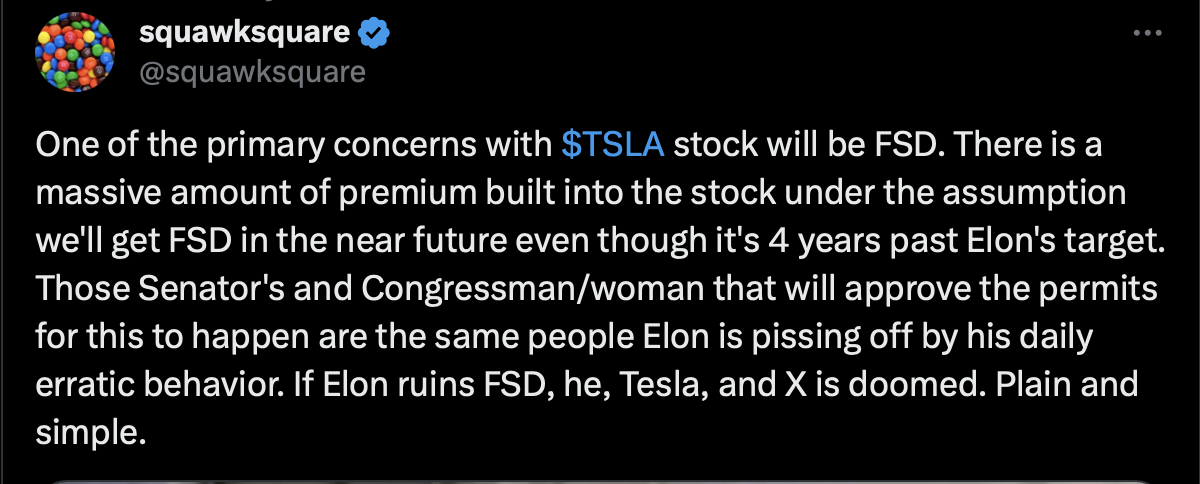Click the phrase 'stock will be FSD'
The image size is (1200, 484).
tap(808, 144)
